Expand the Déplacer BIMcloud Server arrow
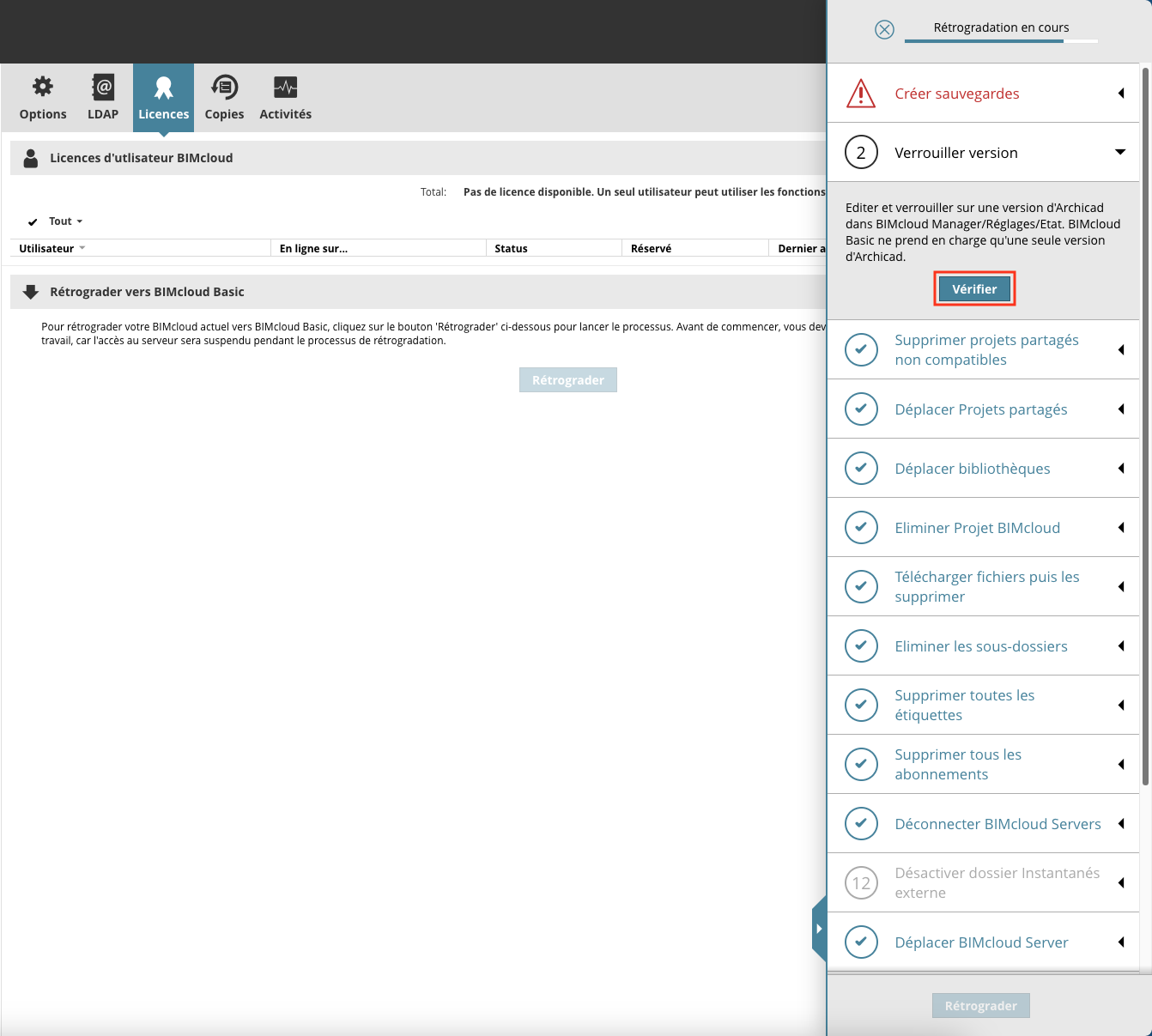Viewport: 1152px width, 1036px height. (1121, 942)
